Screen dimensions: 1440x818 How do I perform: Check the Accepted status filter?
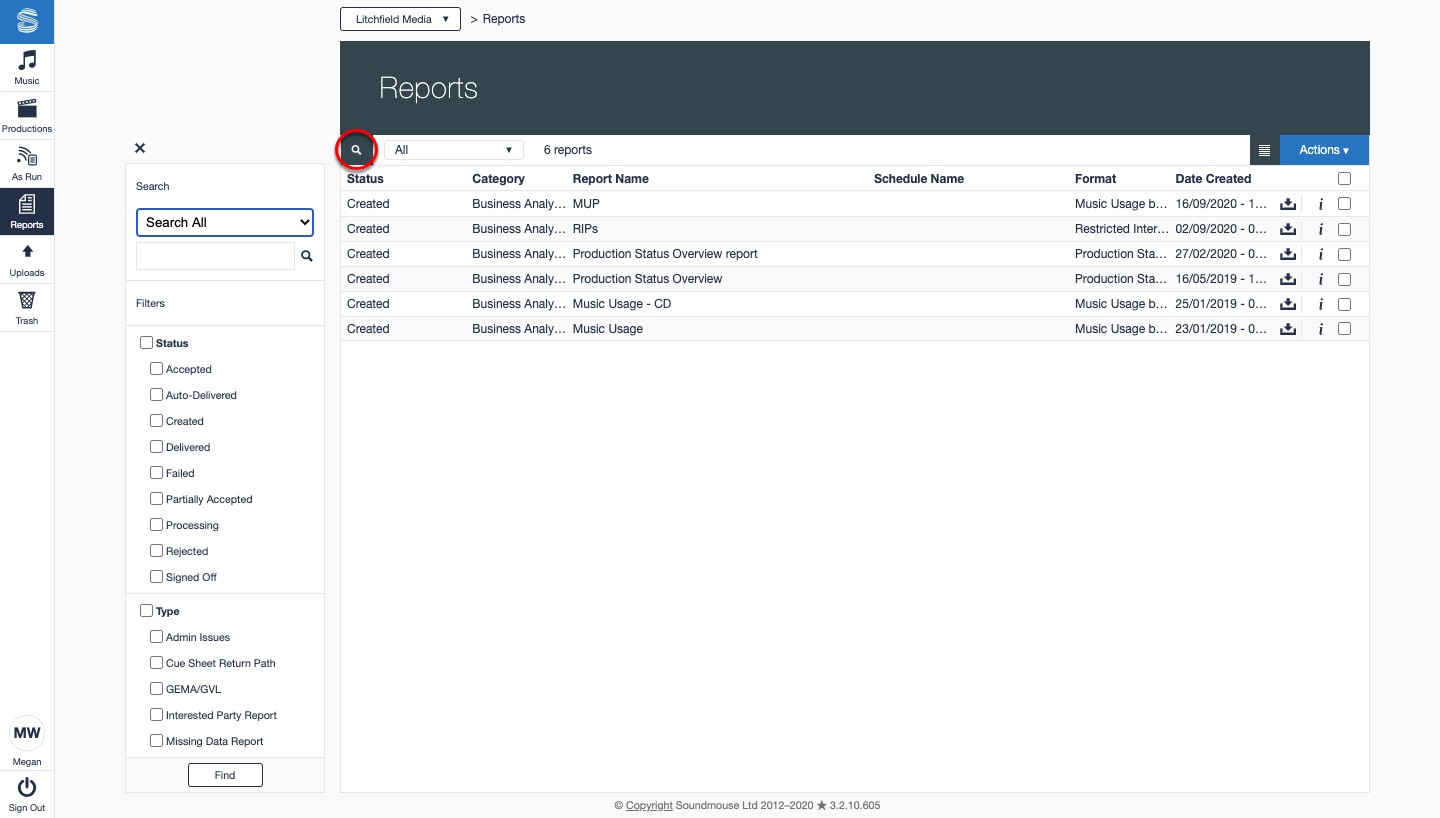coord(156,369)
